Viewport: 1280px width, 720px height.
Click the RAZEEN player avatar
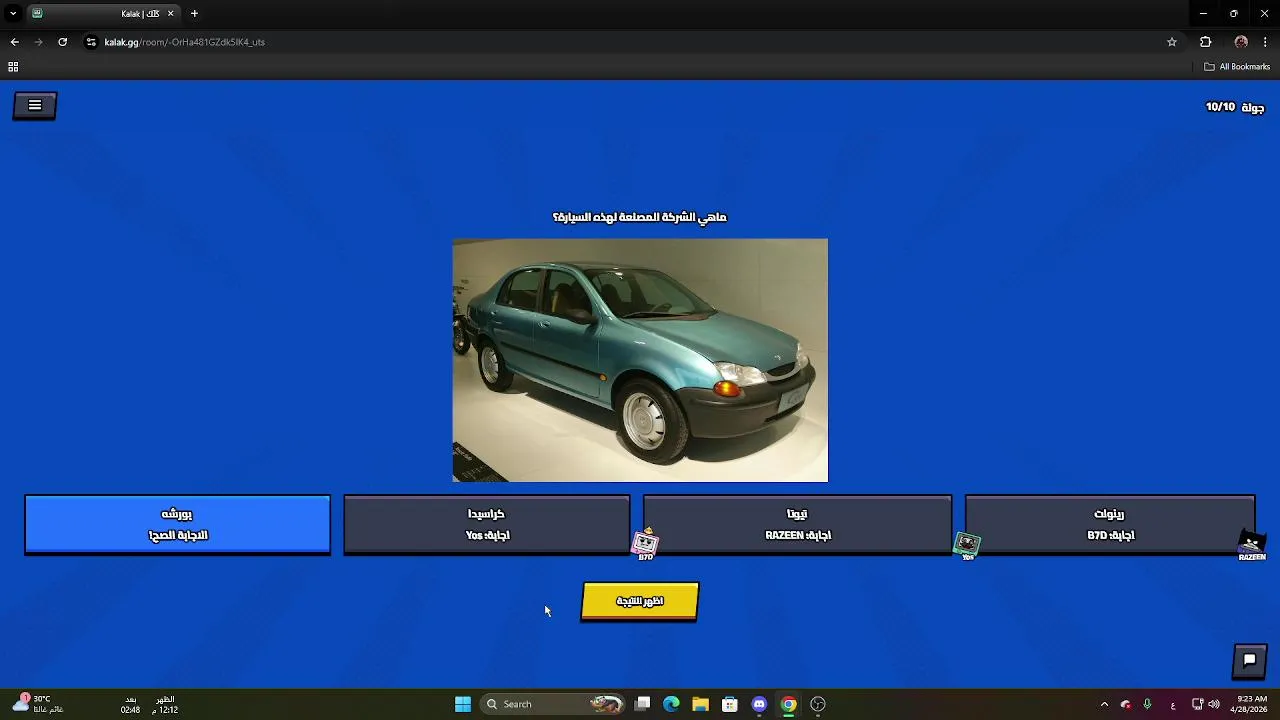1252,545
